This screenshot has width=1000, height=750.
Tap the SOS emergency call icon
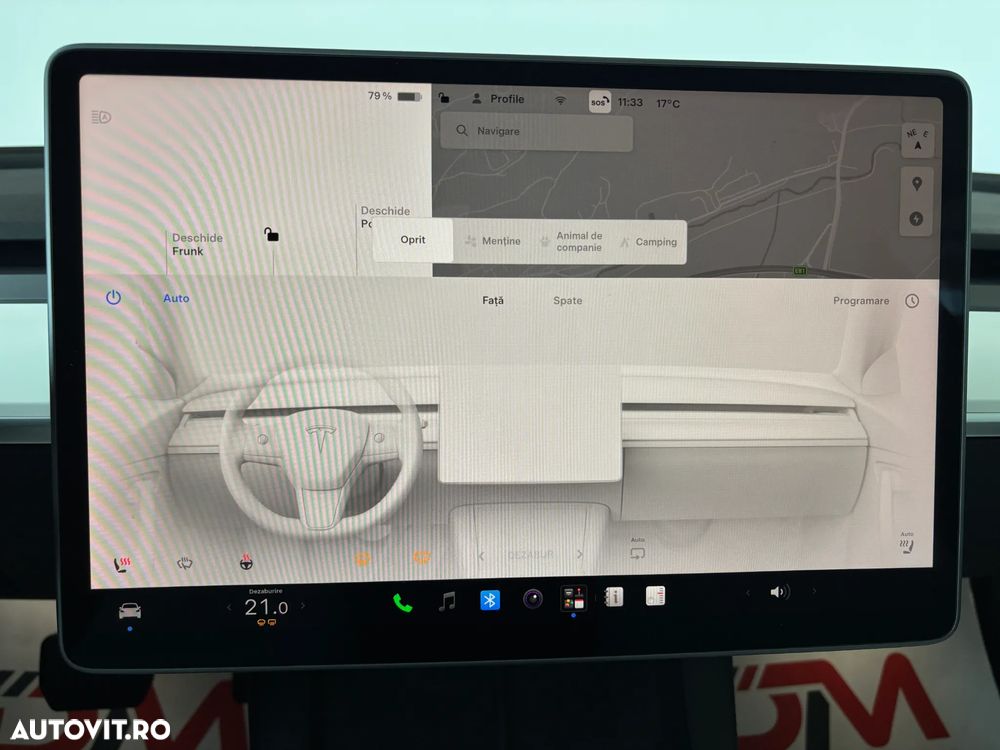599,102
